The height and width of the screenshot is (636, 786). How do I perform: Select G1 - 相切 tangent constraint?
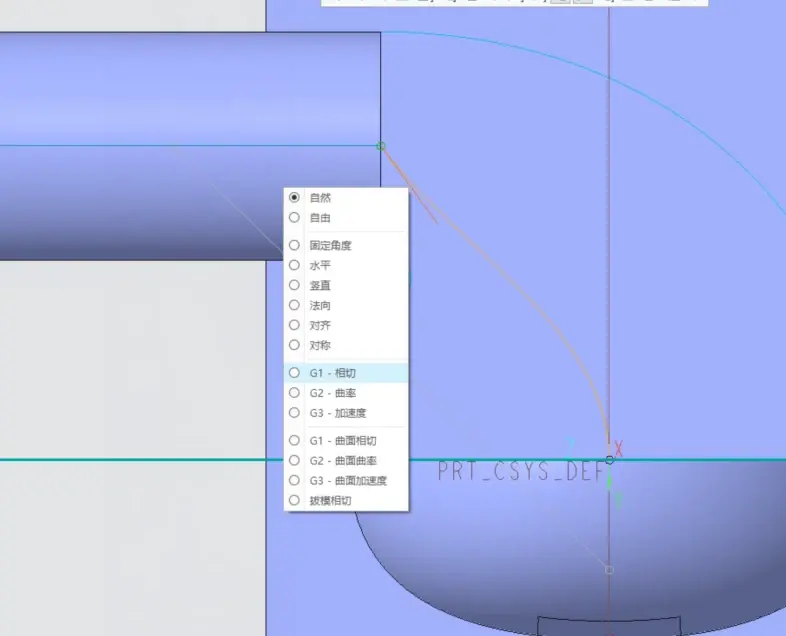(x=346, y=373)
